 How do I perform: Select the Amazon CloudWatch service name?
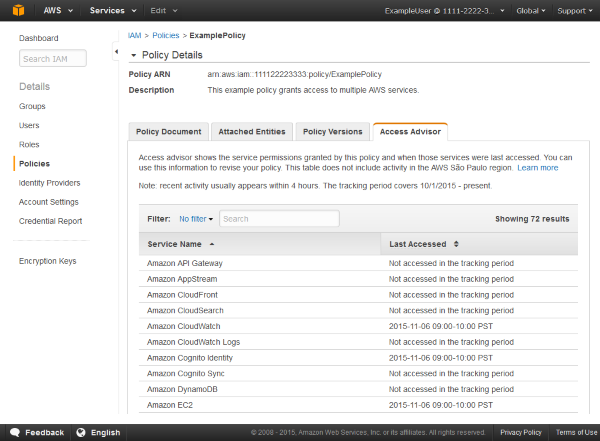[x=184, y=326]
